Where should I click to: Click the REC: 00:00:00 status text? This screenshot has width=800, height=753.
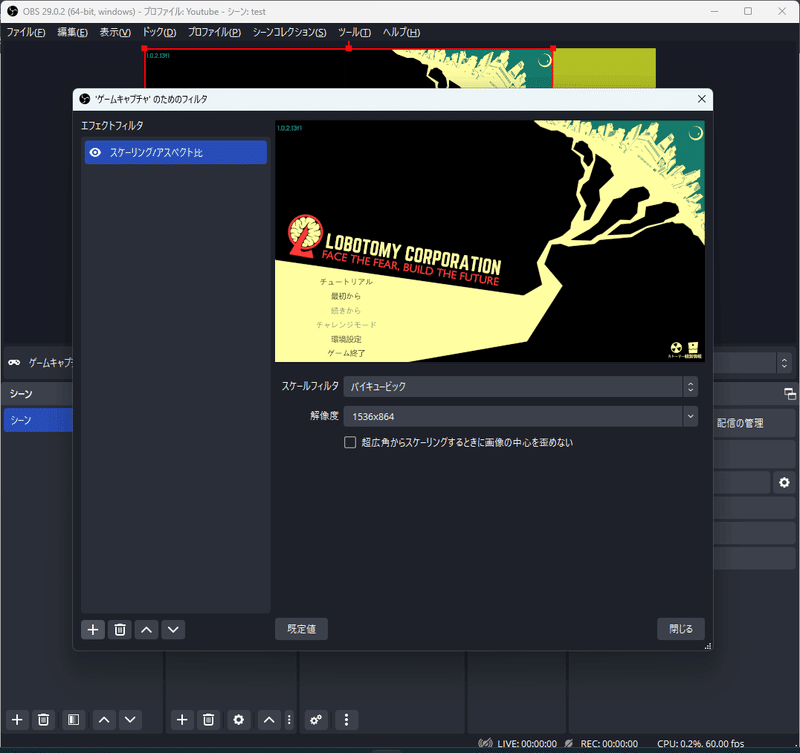point(609,744)
